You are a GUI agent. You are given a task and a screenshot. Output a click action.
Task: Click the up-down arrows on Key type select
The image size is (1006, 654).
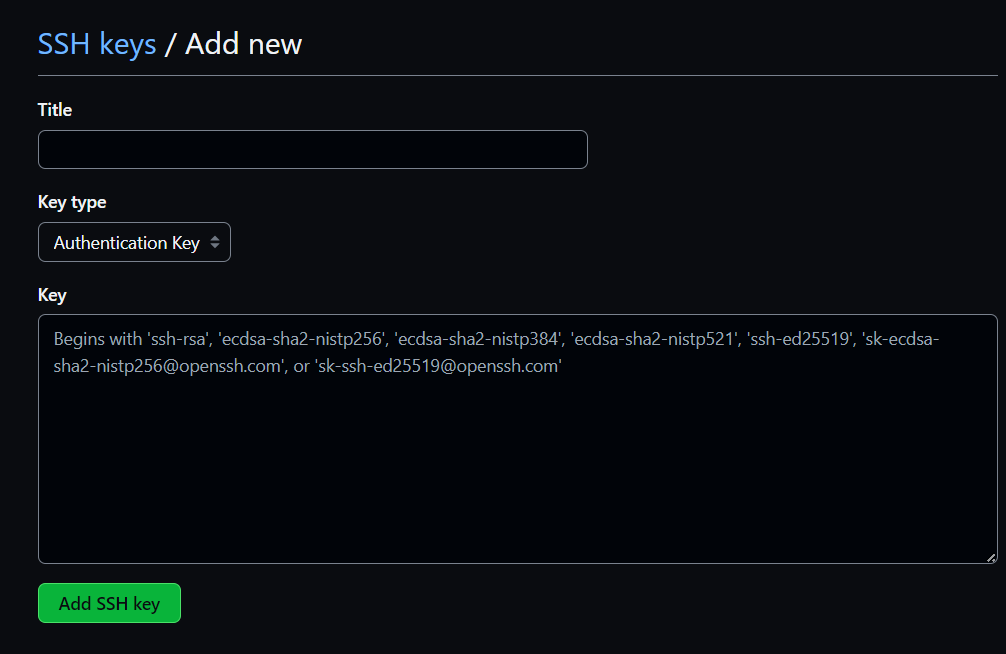click(x=215, y=243)
